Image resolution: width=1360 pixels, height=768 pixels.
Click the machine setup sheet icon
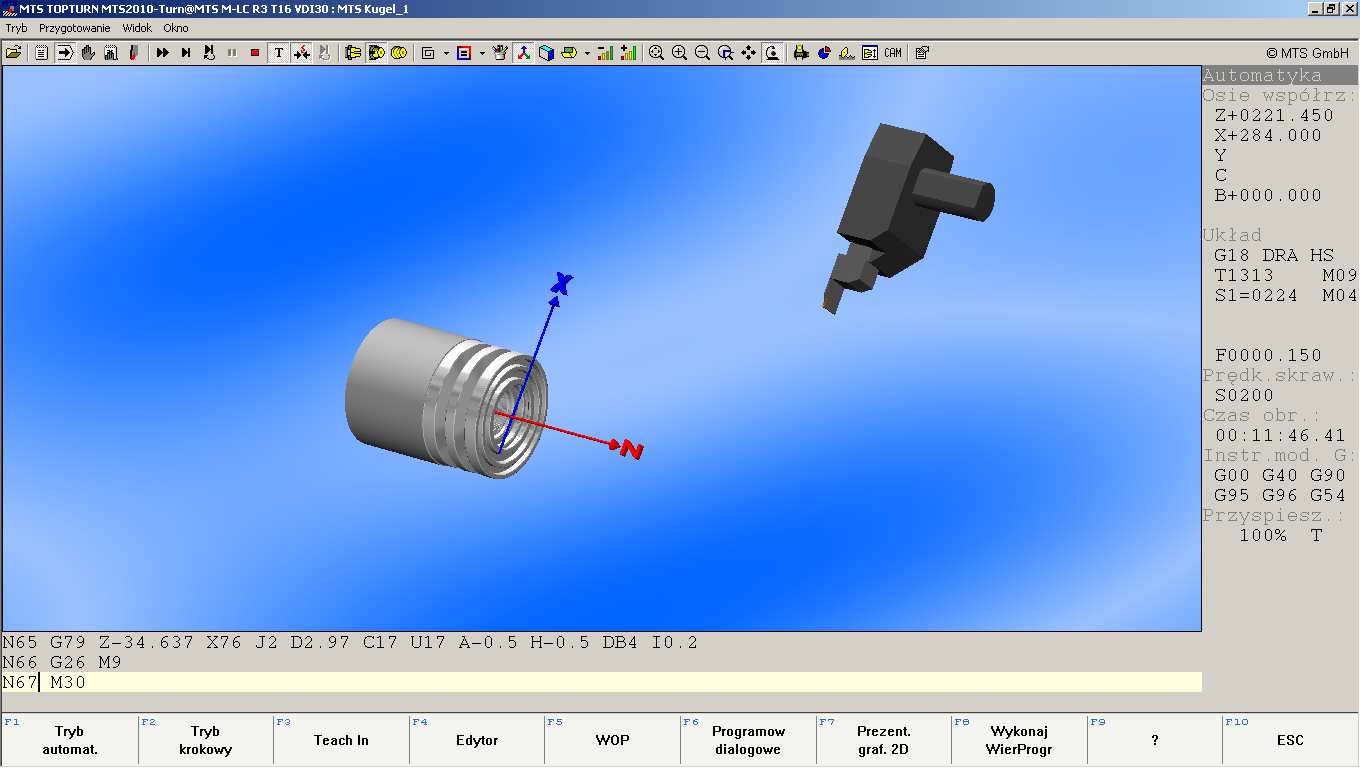(111, 53)
